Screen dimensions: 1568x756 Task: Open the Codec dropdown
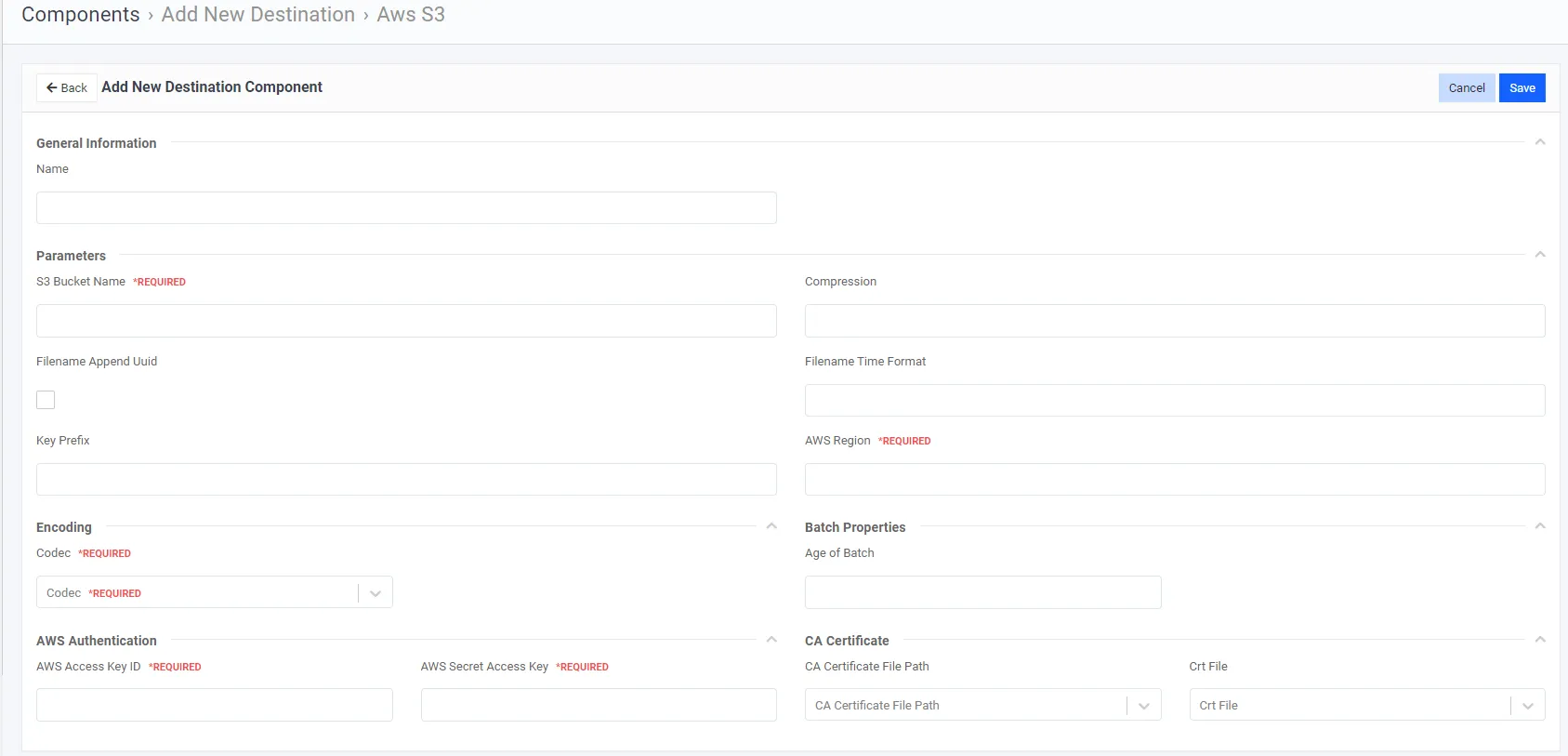click(x=215, y=592)
